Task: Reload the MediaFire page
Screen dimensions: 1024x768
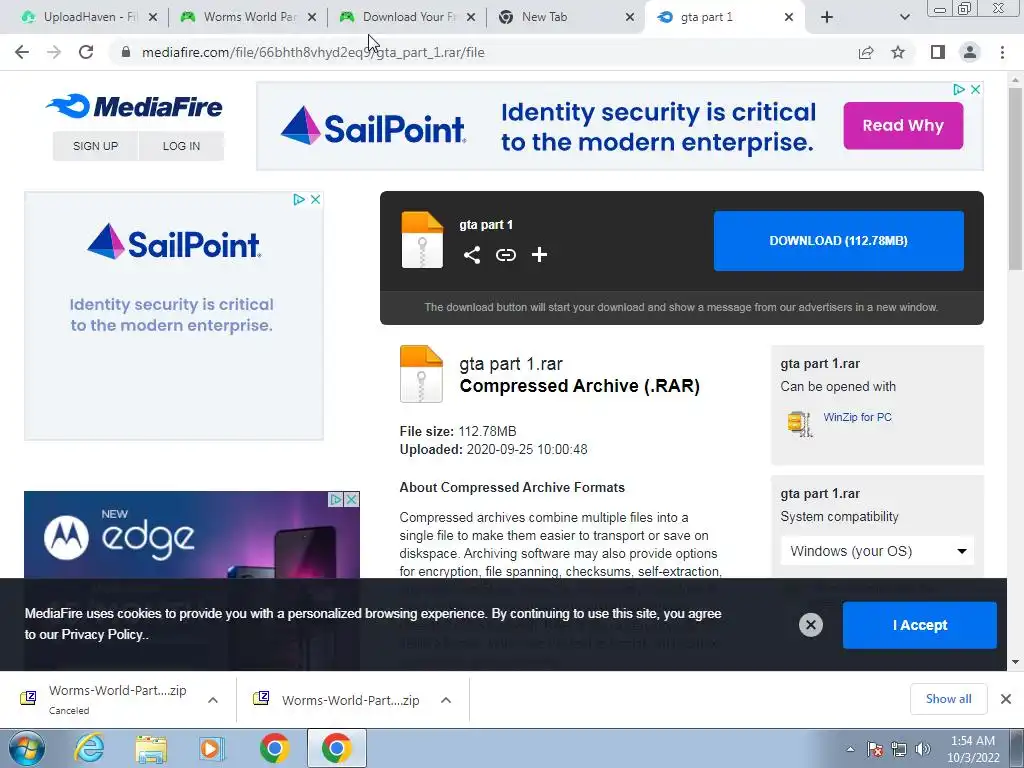Action: point(86,52)
